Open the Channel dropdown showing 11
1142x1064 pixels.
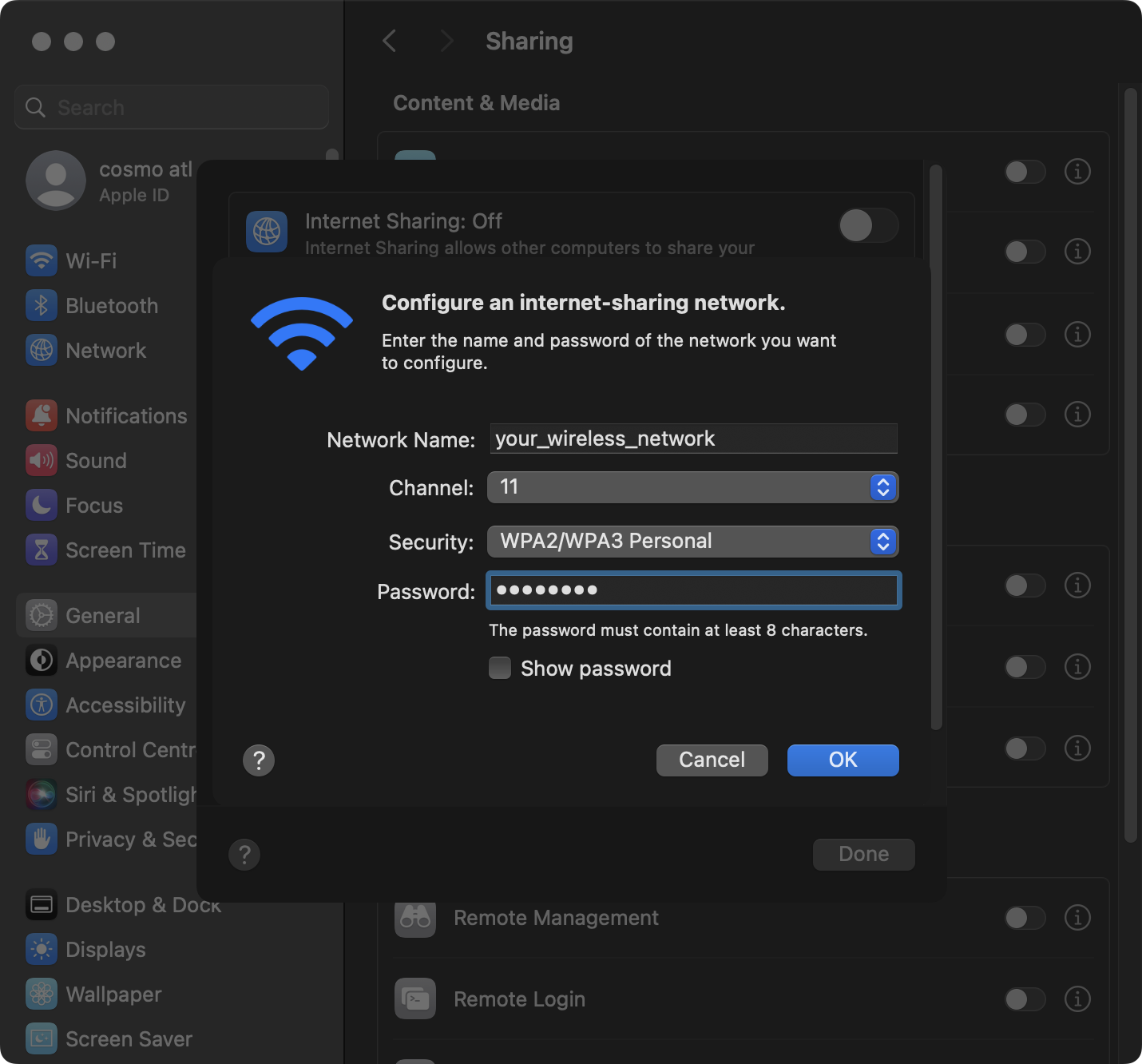click(x=693, y=487)
